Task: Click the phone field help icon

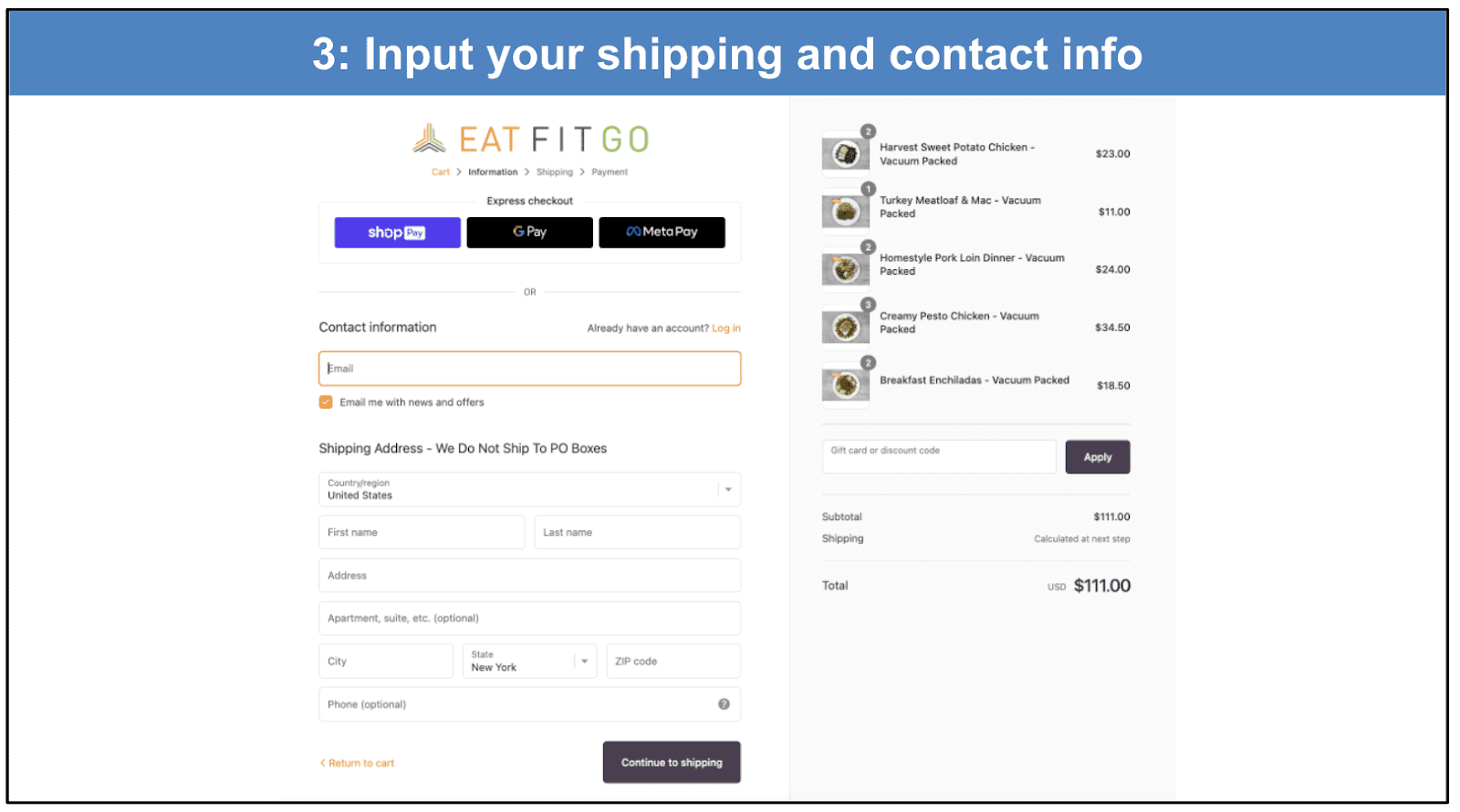Action: click(x=724, y=703)
